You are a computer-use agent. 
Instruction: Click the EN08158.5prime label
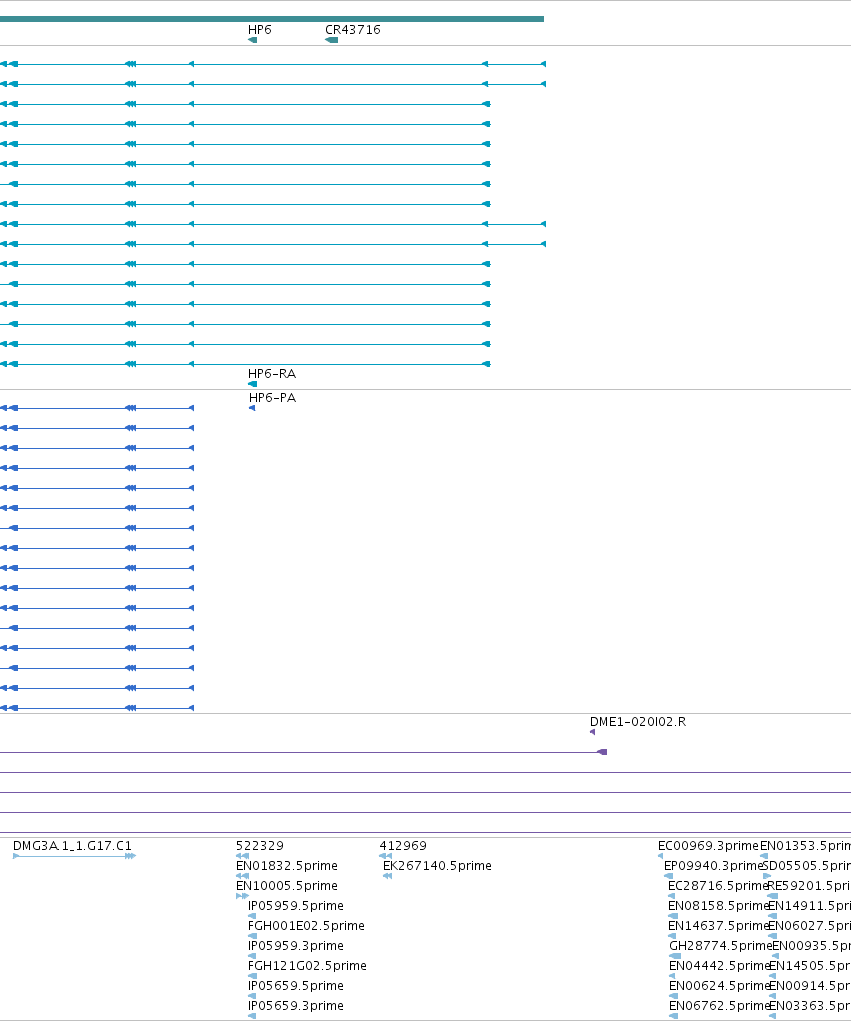pos(719,906)
